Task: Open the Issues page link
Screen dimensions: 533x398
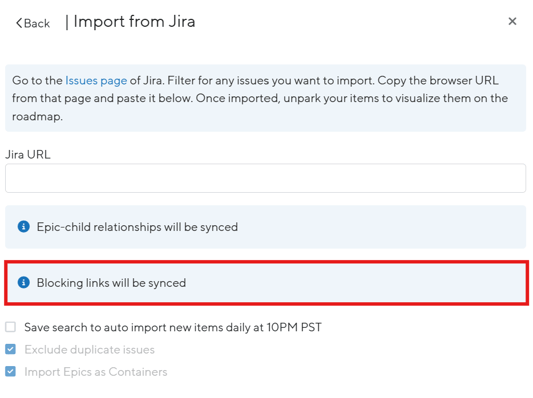Action: click(96, 81)
